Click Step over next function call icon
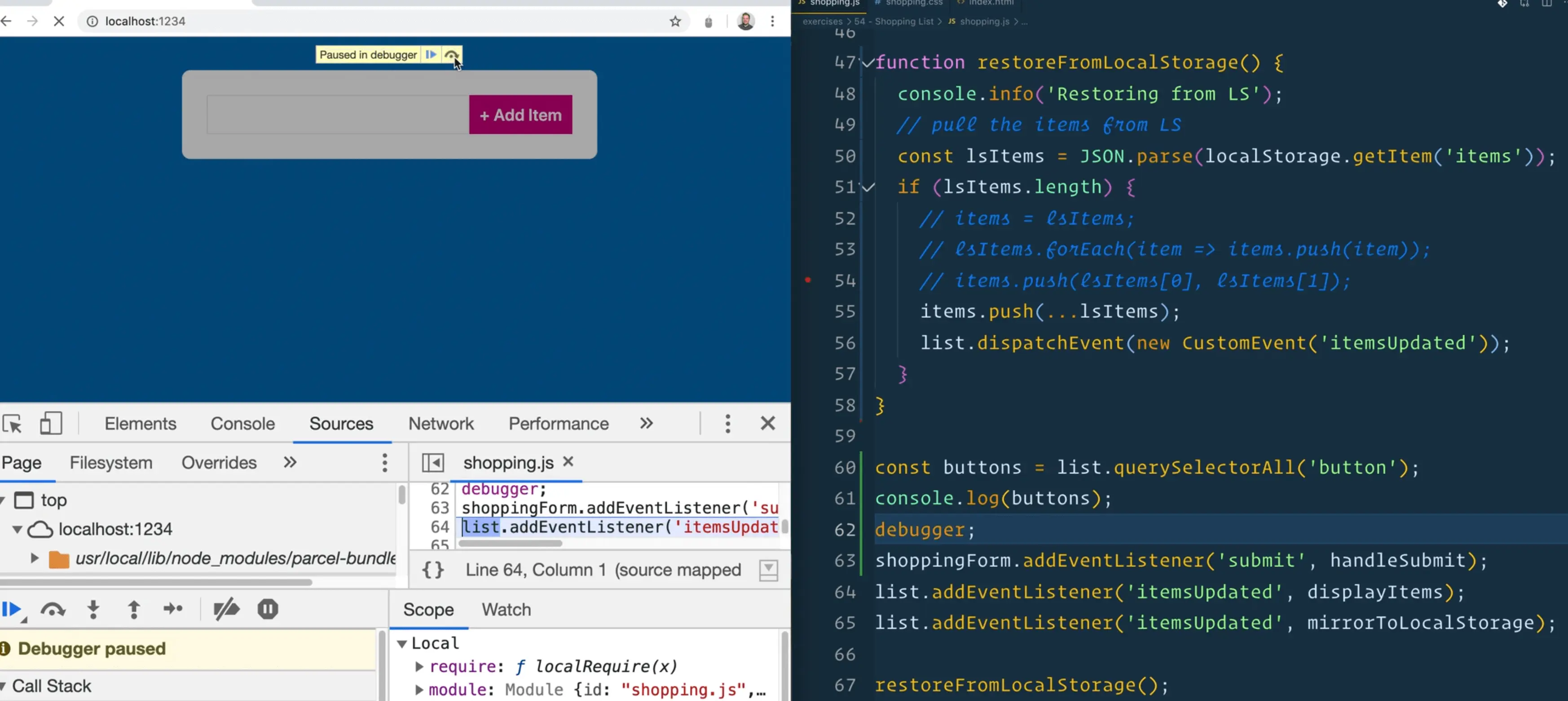Viewport: 1568px width, 701px height. point(53,609)
